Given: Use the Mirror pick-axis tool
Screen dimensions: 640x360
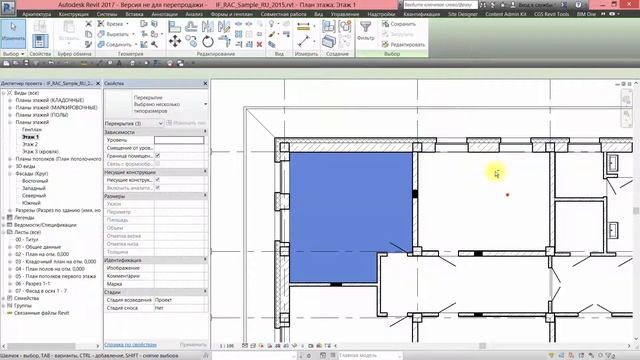Looking at the screenshot, I should point(208,27).
